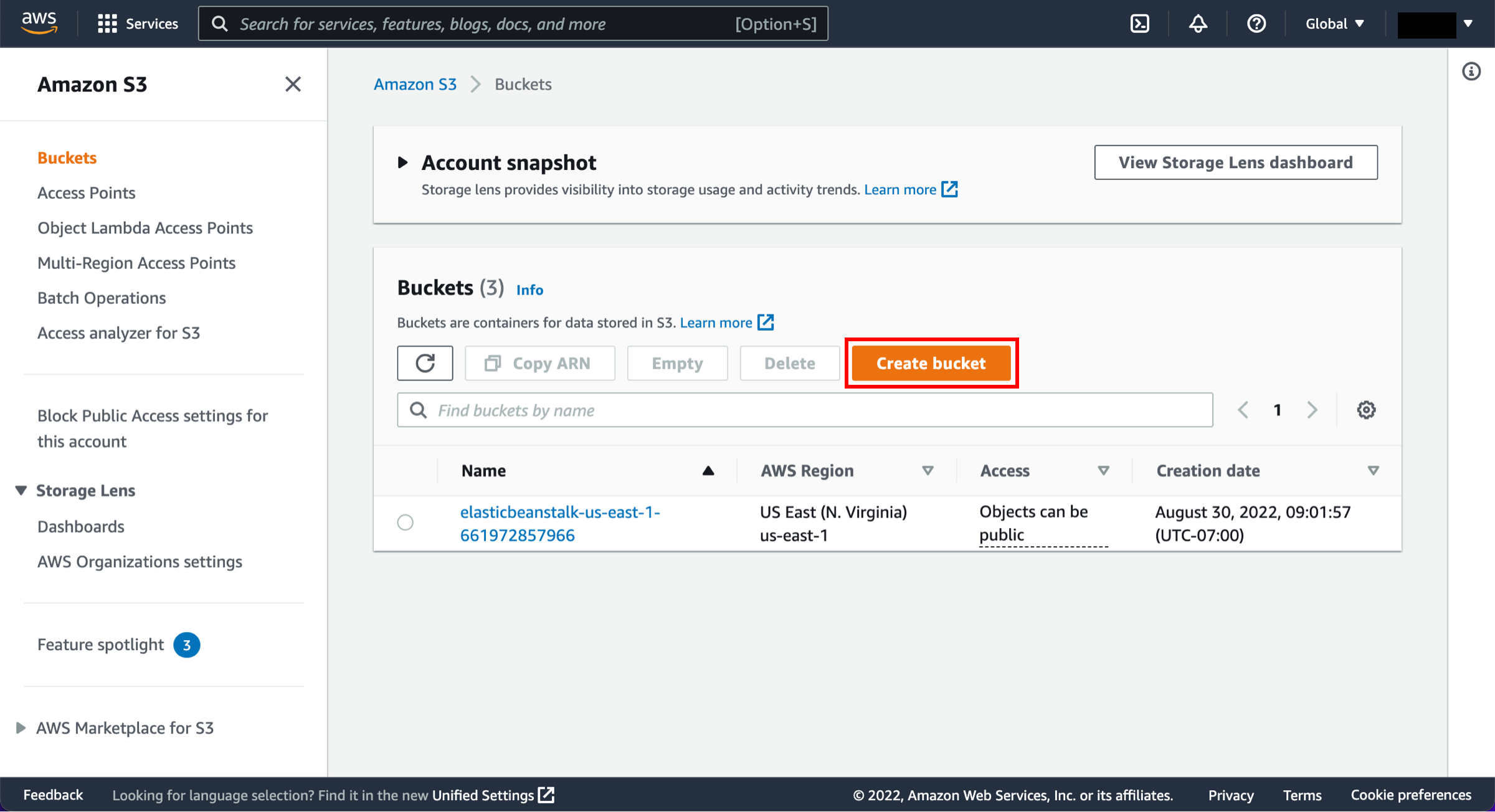Screen dimensions: 1495x812
Task: Click the refresh buckets button
Action: (425, 363)
